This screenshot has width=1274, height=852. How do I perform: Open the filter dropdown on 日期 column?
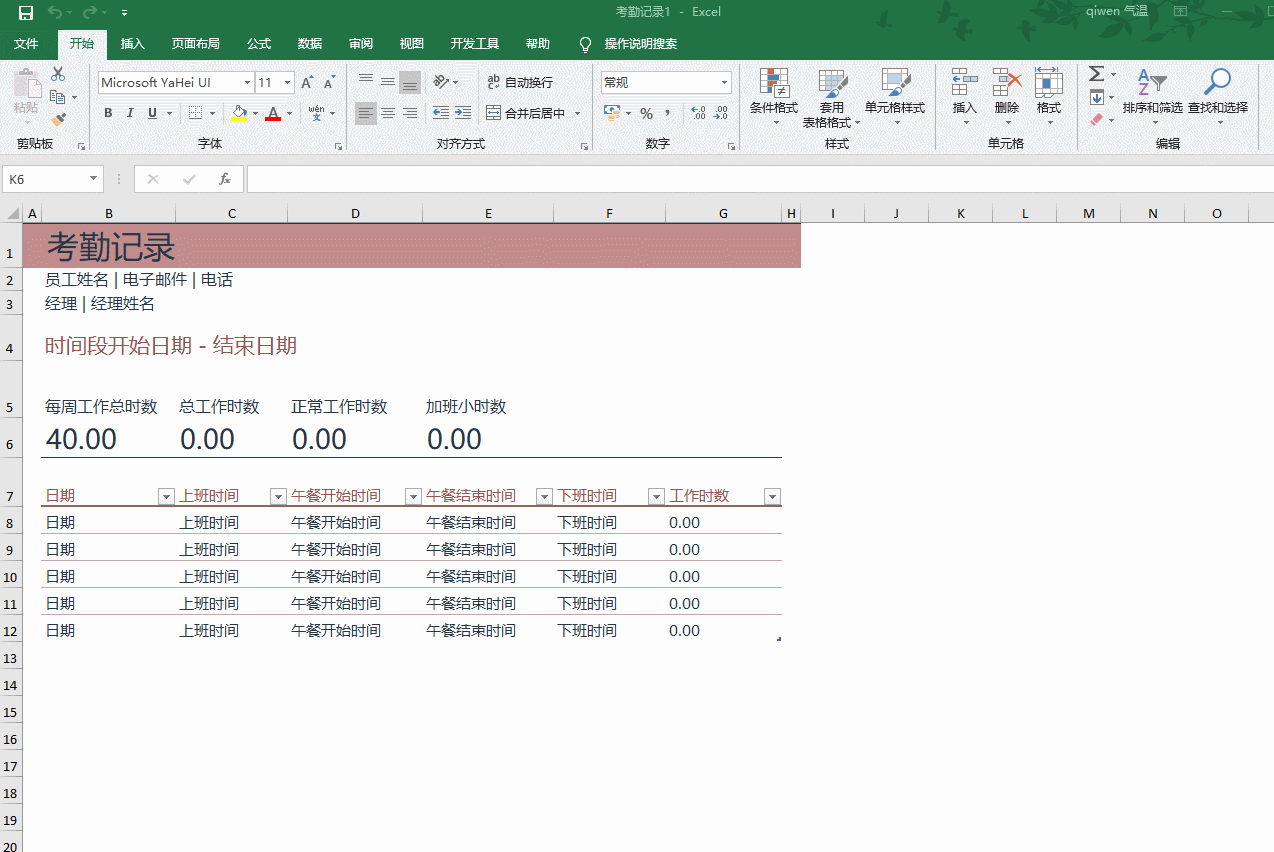point(165,496)
